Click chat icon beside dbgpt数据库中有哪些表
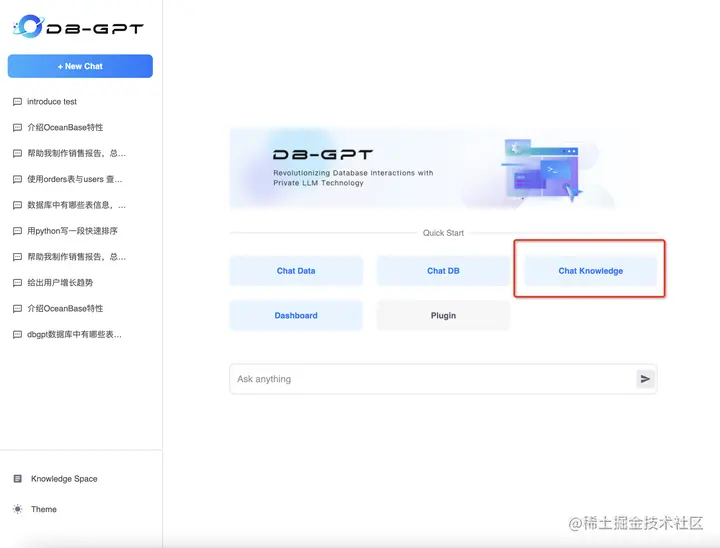The image size is (720, 548). pos(17,334)
